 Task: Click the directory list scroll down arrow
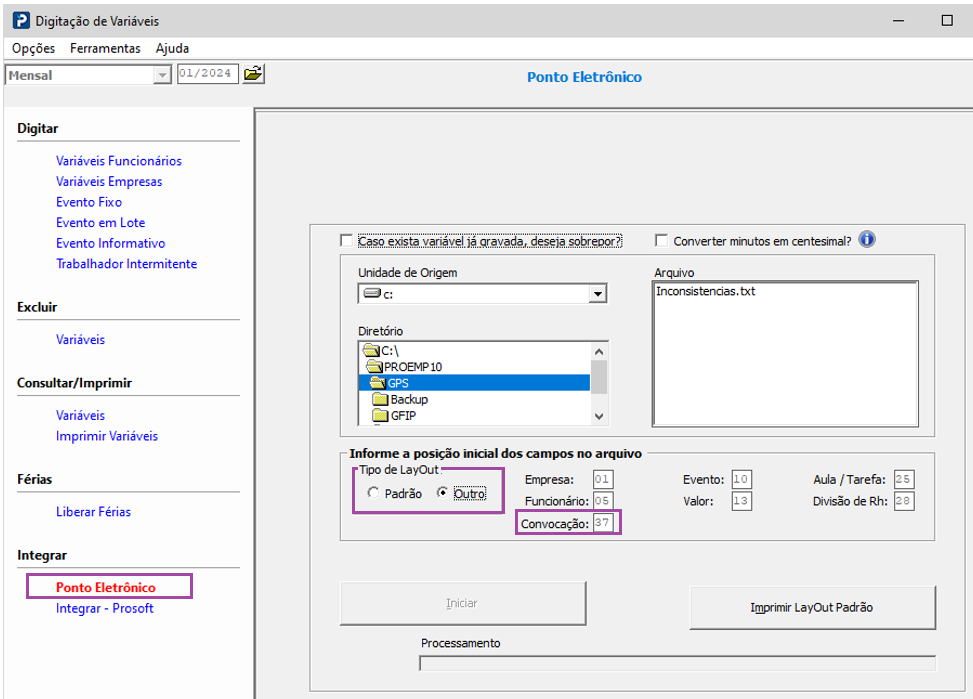(599, 417)
